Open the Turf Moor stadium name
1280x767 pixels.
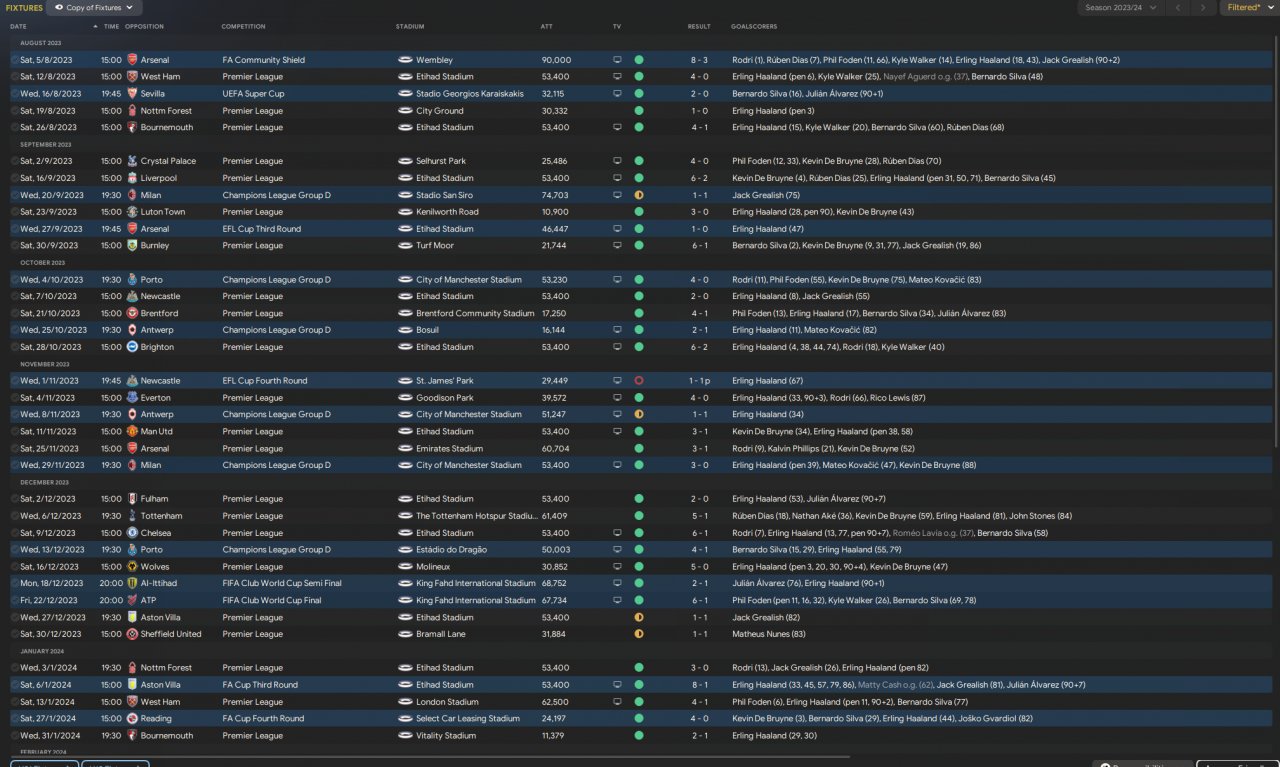pos(435,246)
